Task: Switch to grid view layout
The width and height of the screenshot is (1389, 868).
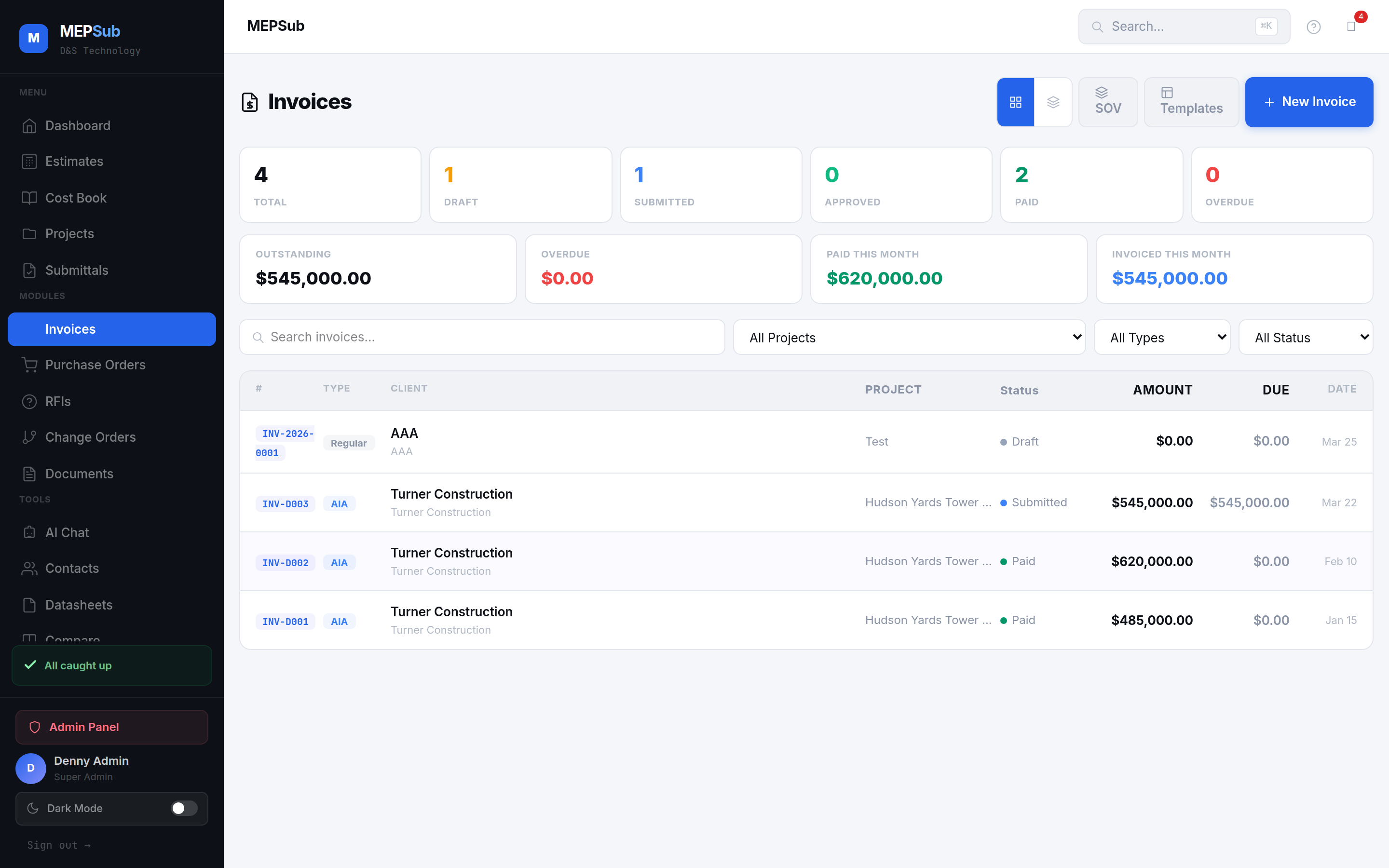Action: pos(1016,102)
